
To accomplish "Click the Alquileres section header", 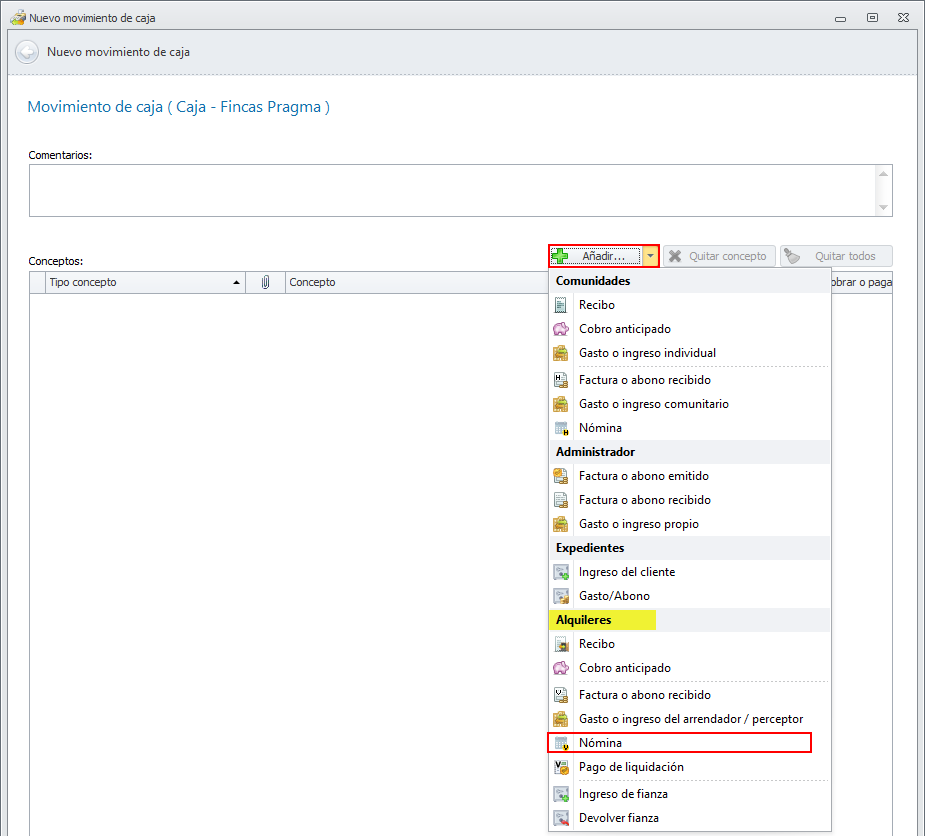I will 690,620.
